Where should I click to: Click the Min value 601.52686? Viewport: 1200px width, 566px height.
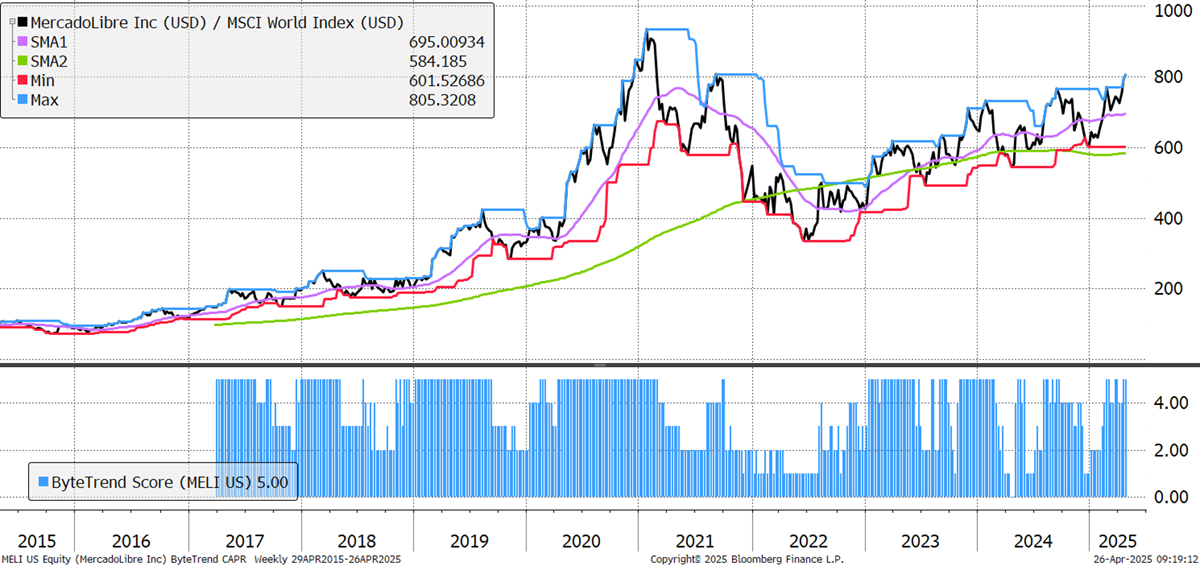point(447,81)
